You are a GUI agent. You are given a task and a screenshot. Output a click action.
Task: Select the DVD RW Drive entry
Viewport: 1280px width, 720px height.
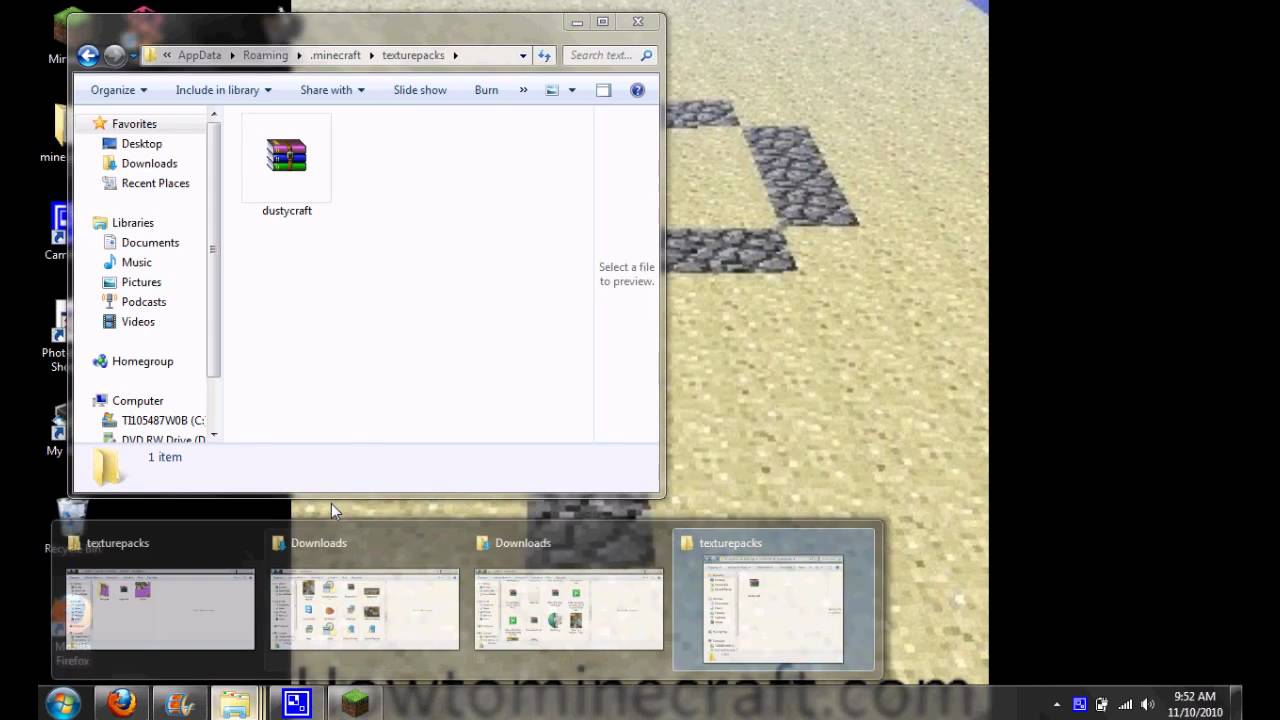[x=162, y=439]
